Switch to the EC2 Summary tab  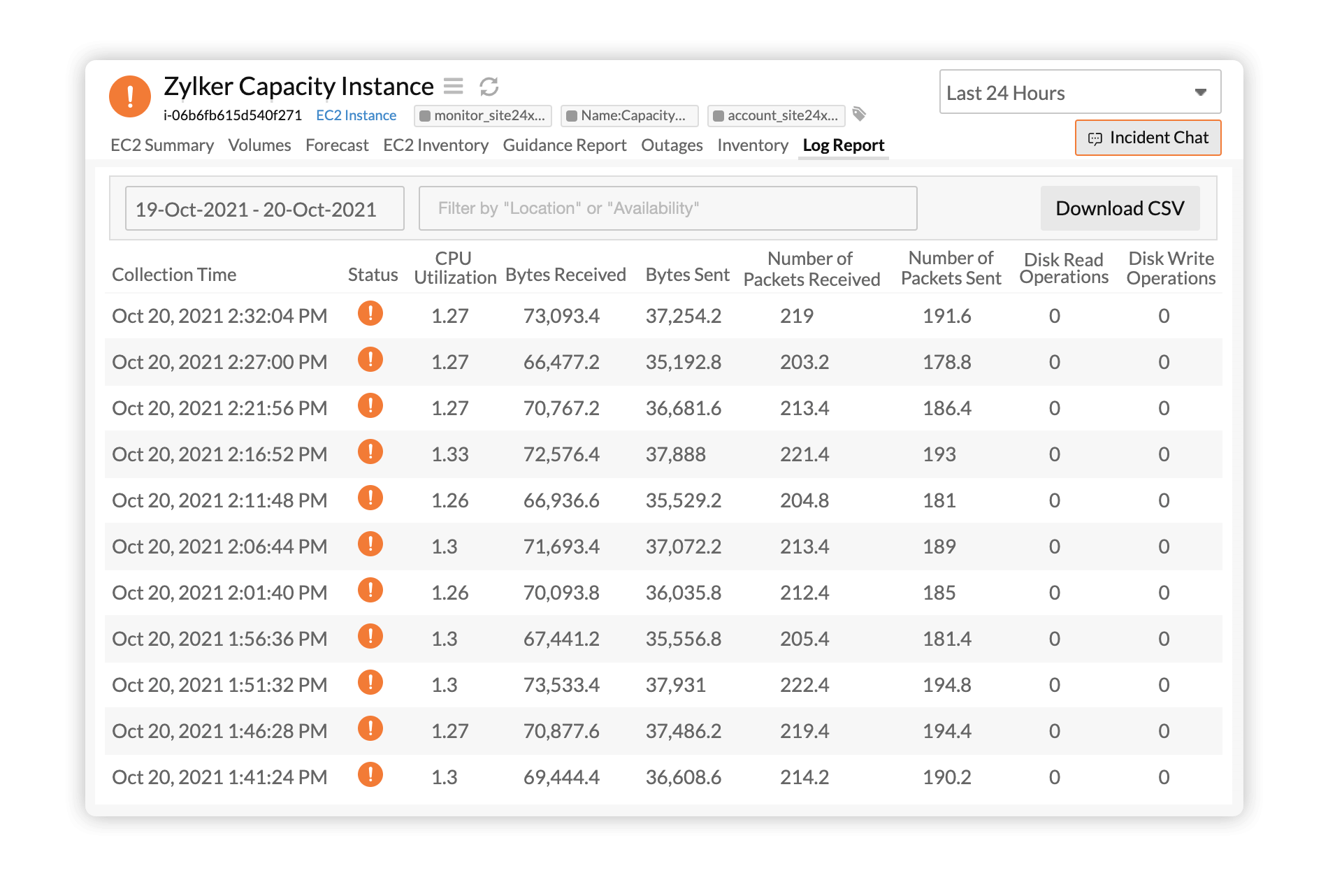(x=162, y=145)
